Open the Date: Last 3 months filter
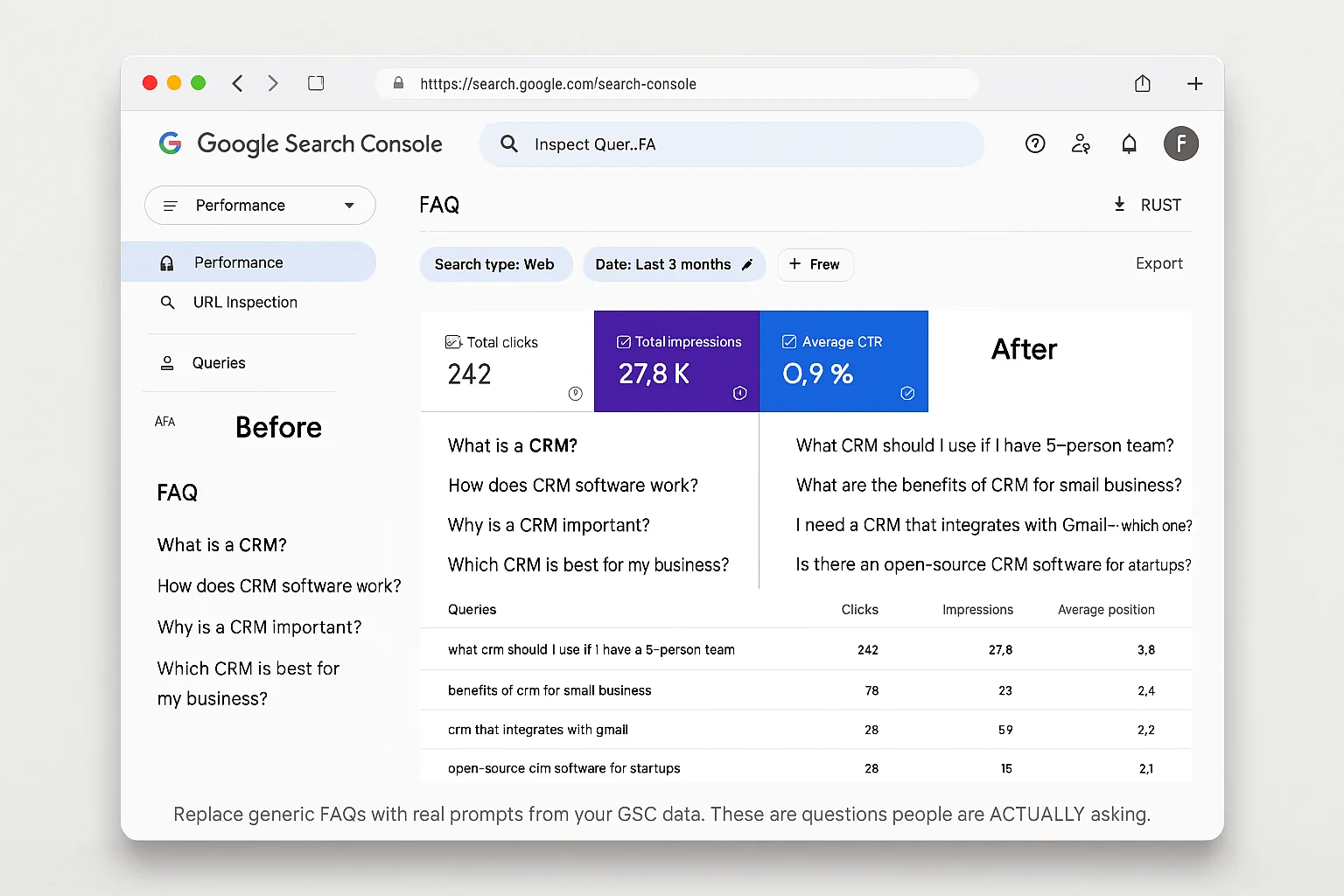 tap(663, 264)
